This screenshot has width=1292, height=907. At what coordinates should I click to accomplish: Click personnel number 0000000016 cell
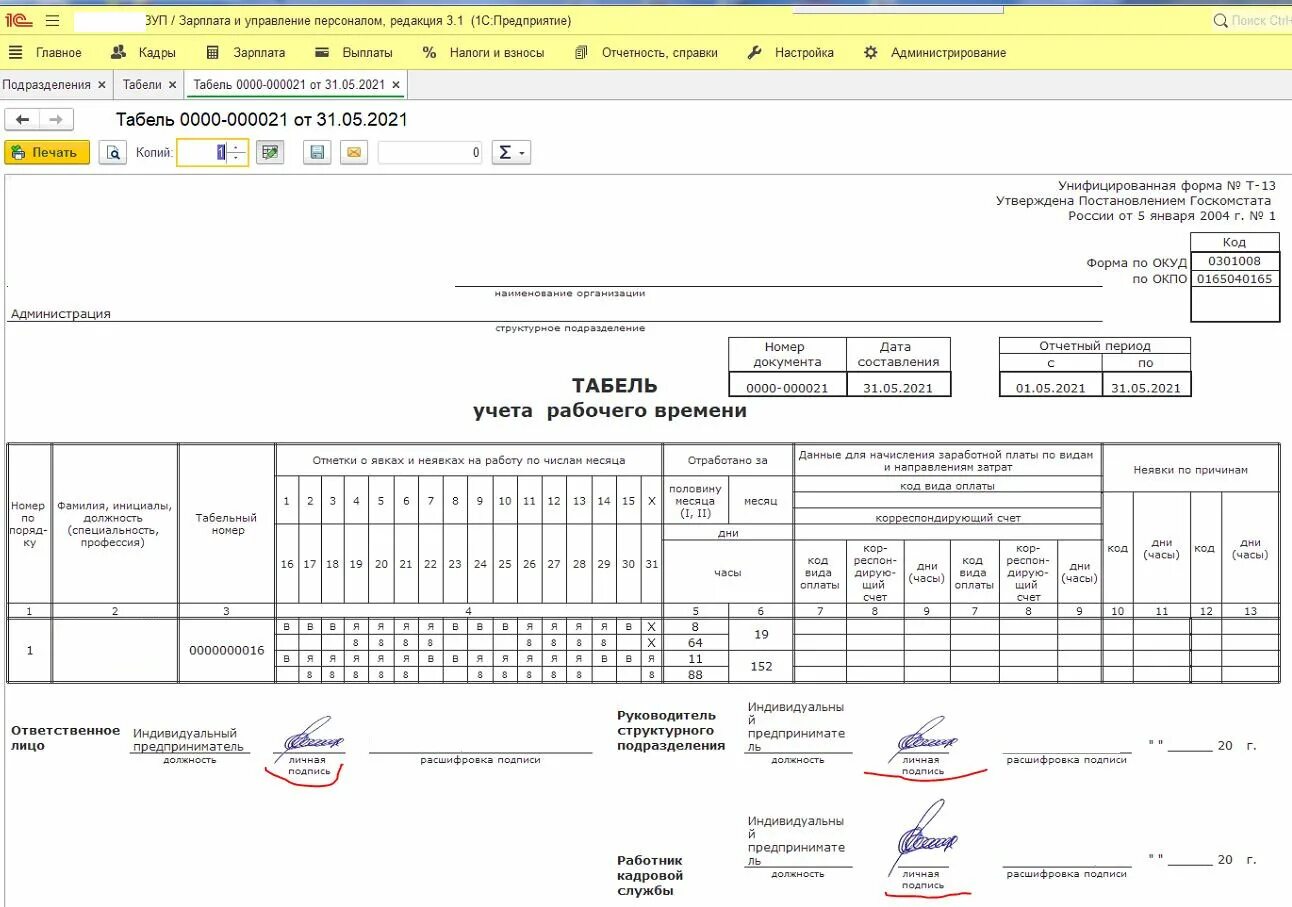pyautogui.click(x=227, y=651)
